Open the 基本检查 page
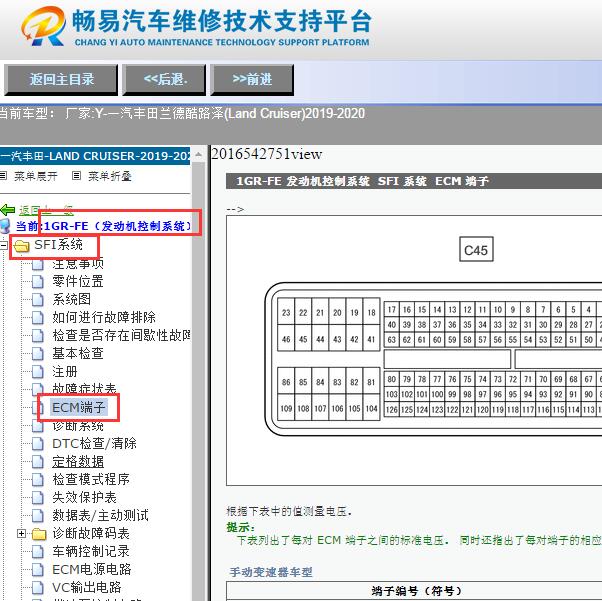This screenshot has width=602, height=601. [78, 354]
